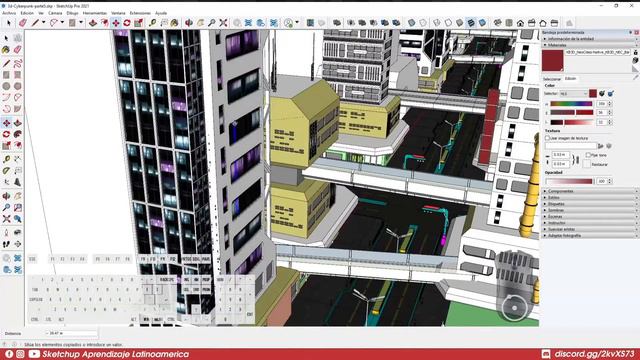
Task: Click the material name text field
Action: pyautogui.click(x=598, y=52)
